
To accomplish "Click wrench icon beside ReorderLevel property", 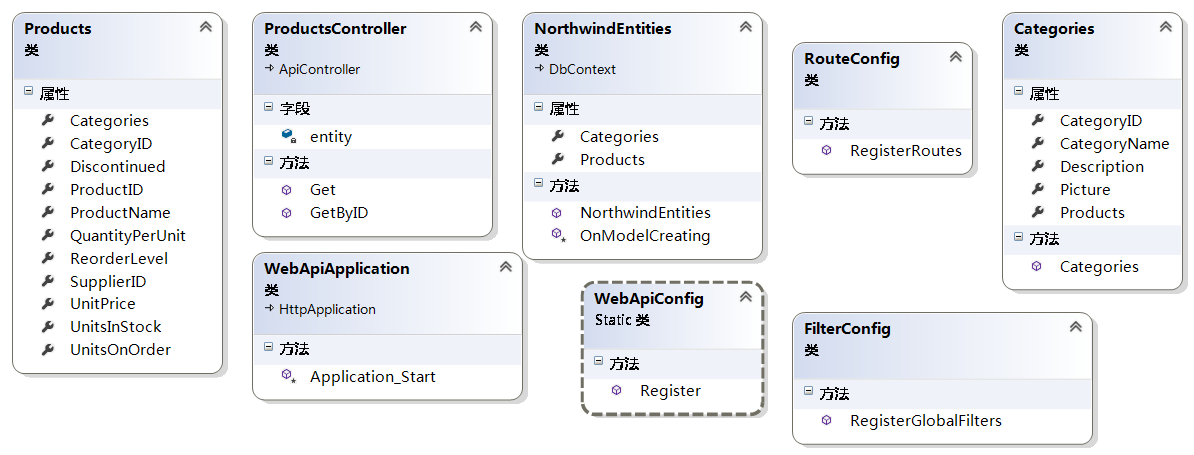I will tap(48, 257).
